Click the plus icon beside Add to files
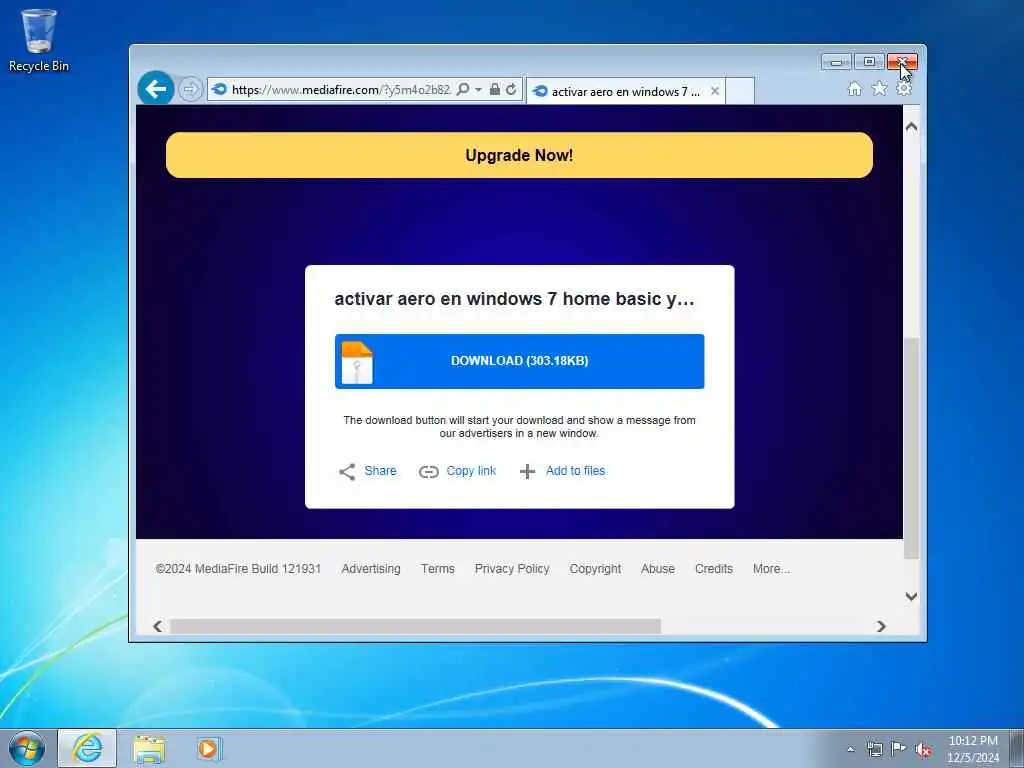This screenshot has height=768, width=1024. pos(528,472)
